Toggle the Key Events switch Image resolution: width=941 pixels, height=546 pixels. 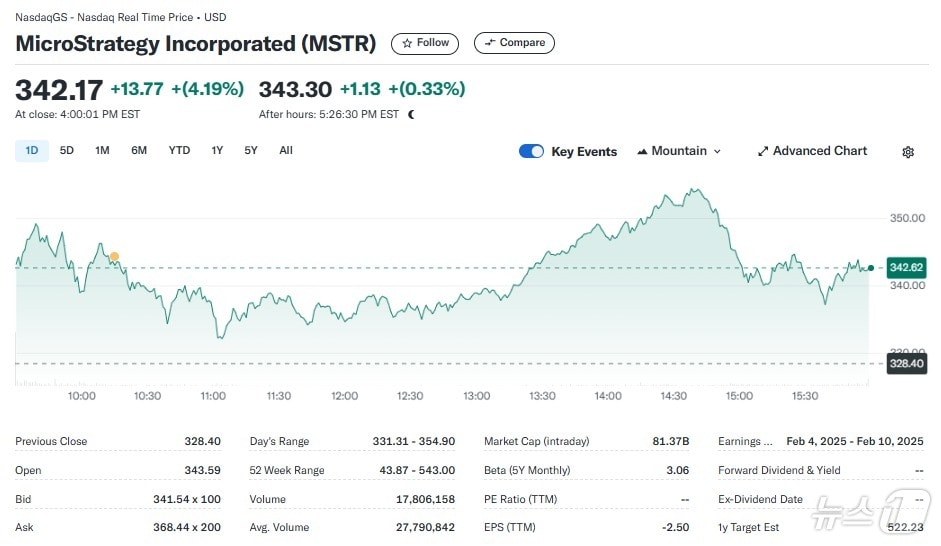coord(531,152)
